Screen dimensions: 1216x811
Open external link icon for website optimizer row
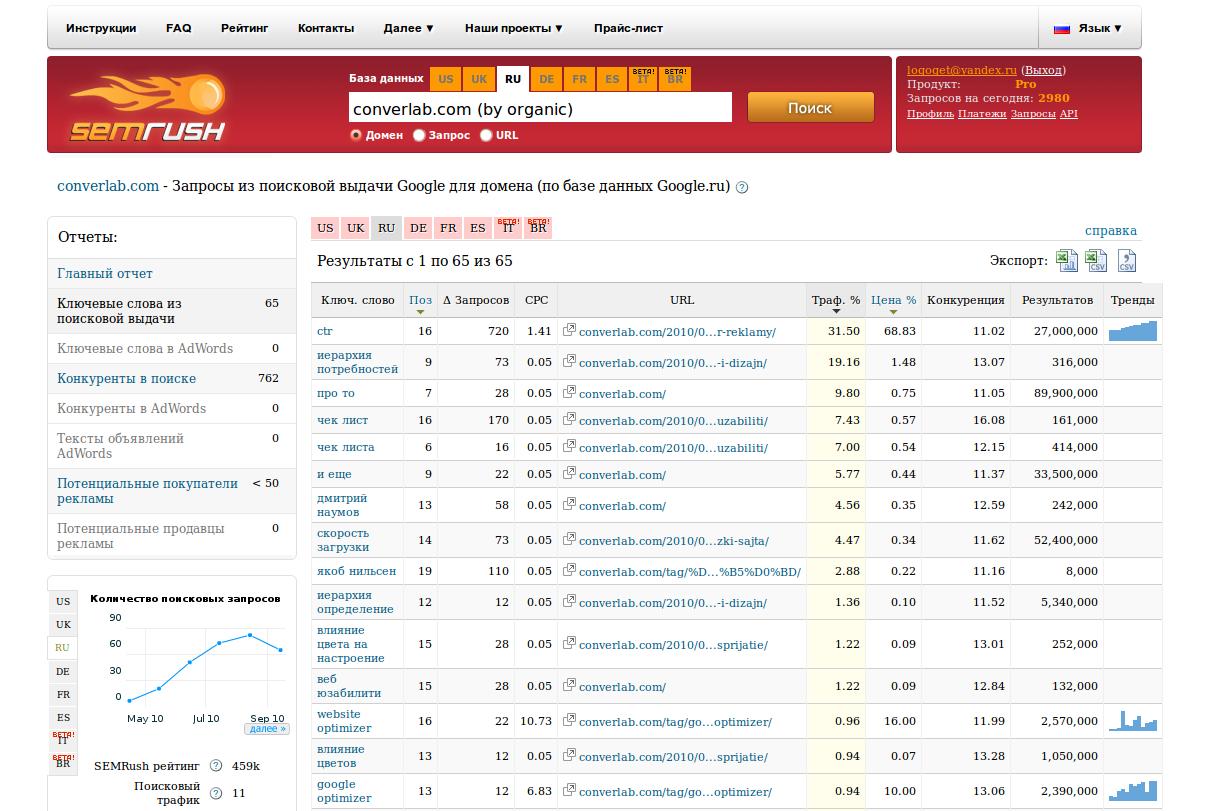tap(569, 720)
